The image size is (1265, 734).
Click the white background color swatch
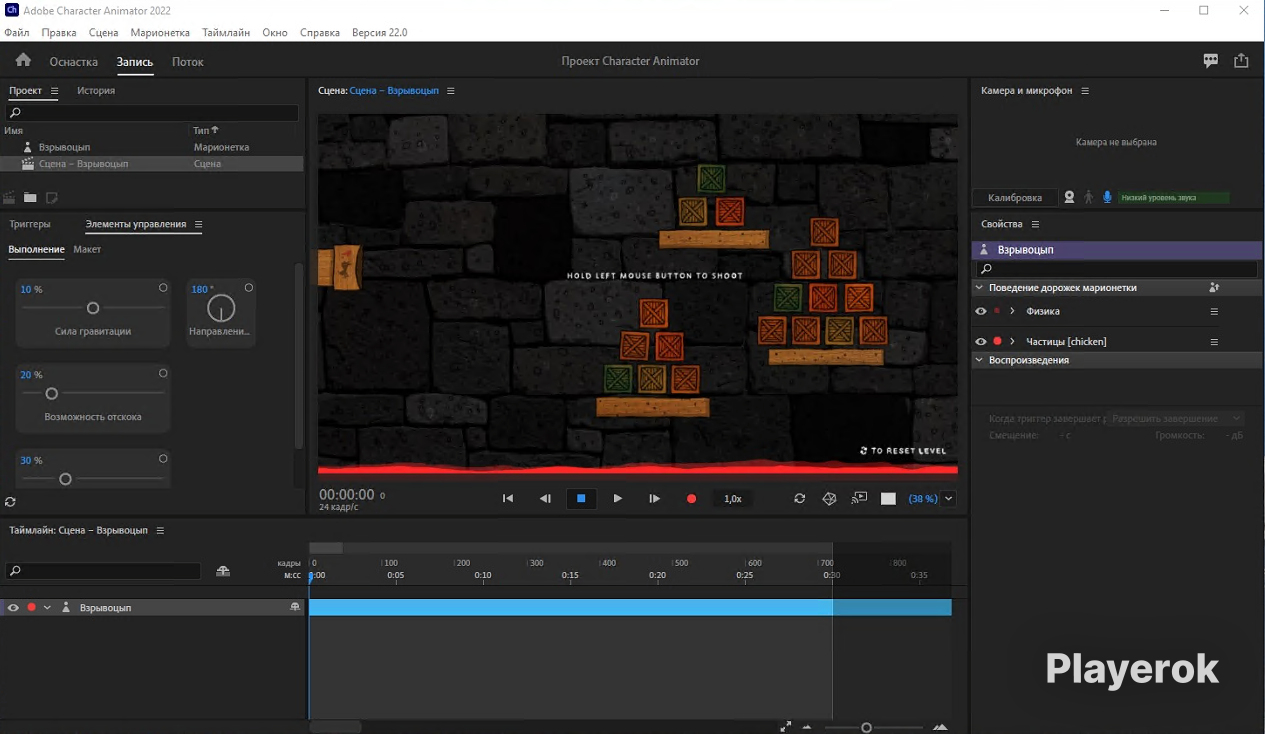(x=888, y=498)
